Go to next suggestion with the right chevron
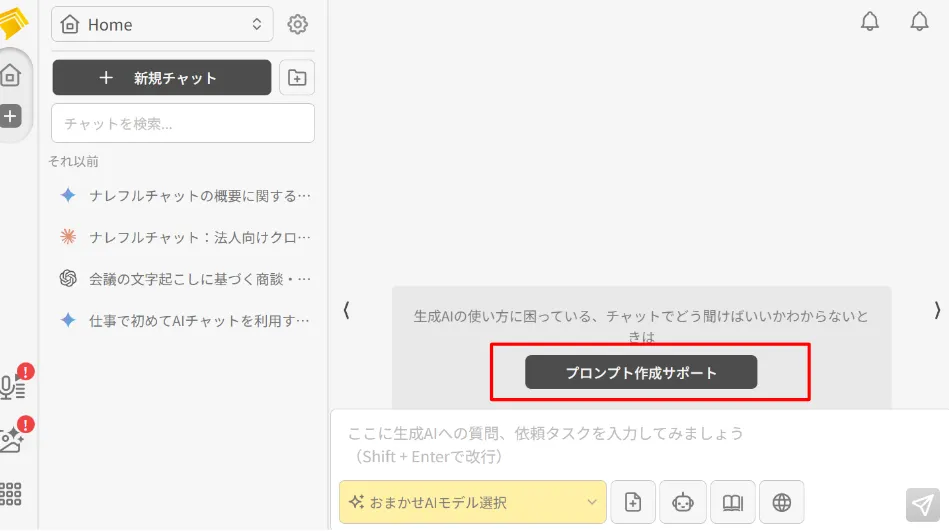The height and width of the screenshot is (532, 949). pos(937,311)
